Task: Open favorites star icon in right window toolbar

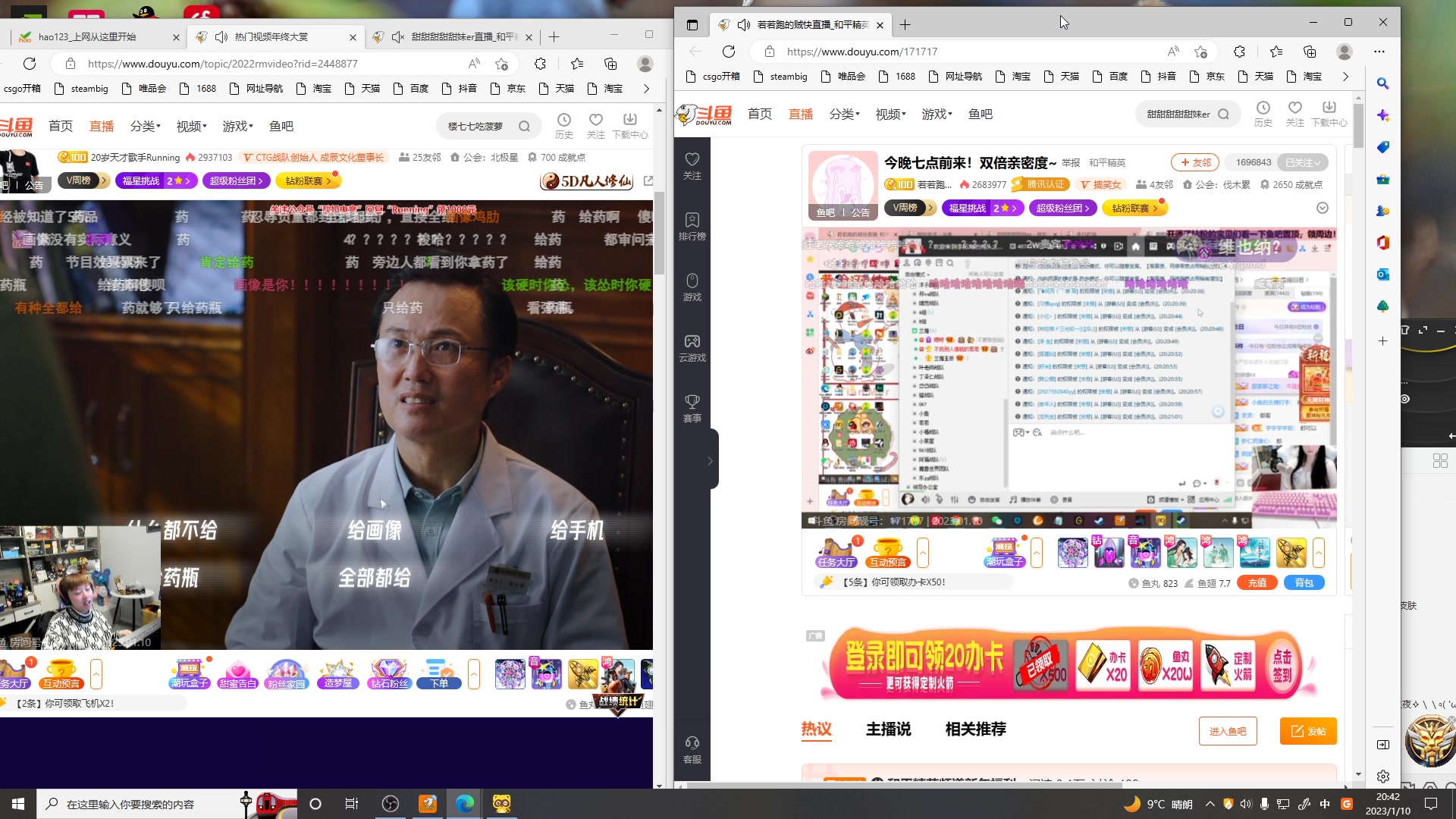Action: point(1276,52)
